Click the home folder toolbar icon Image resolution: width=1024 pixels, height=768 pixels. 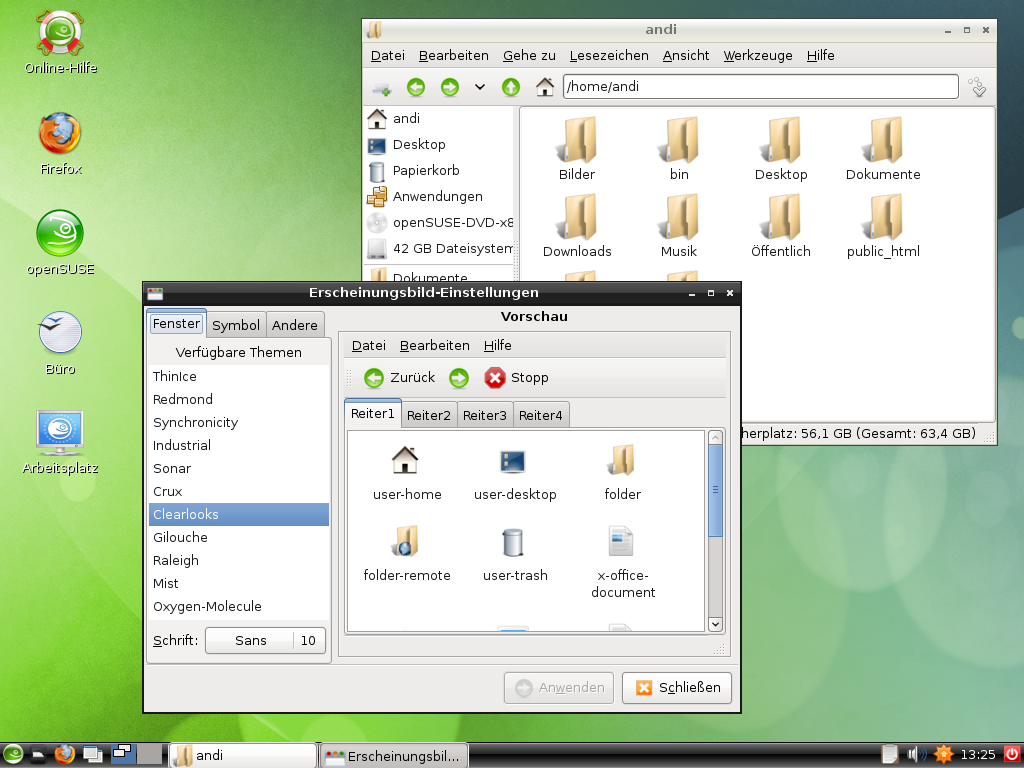click(x=545, y=87)
